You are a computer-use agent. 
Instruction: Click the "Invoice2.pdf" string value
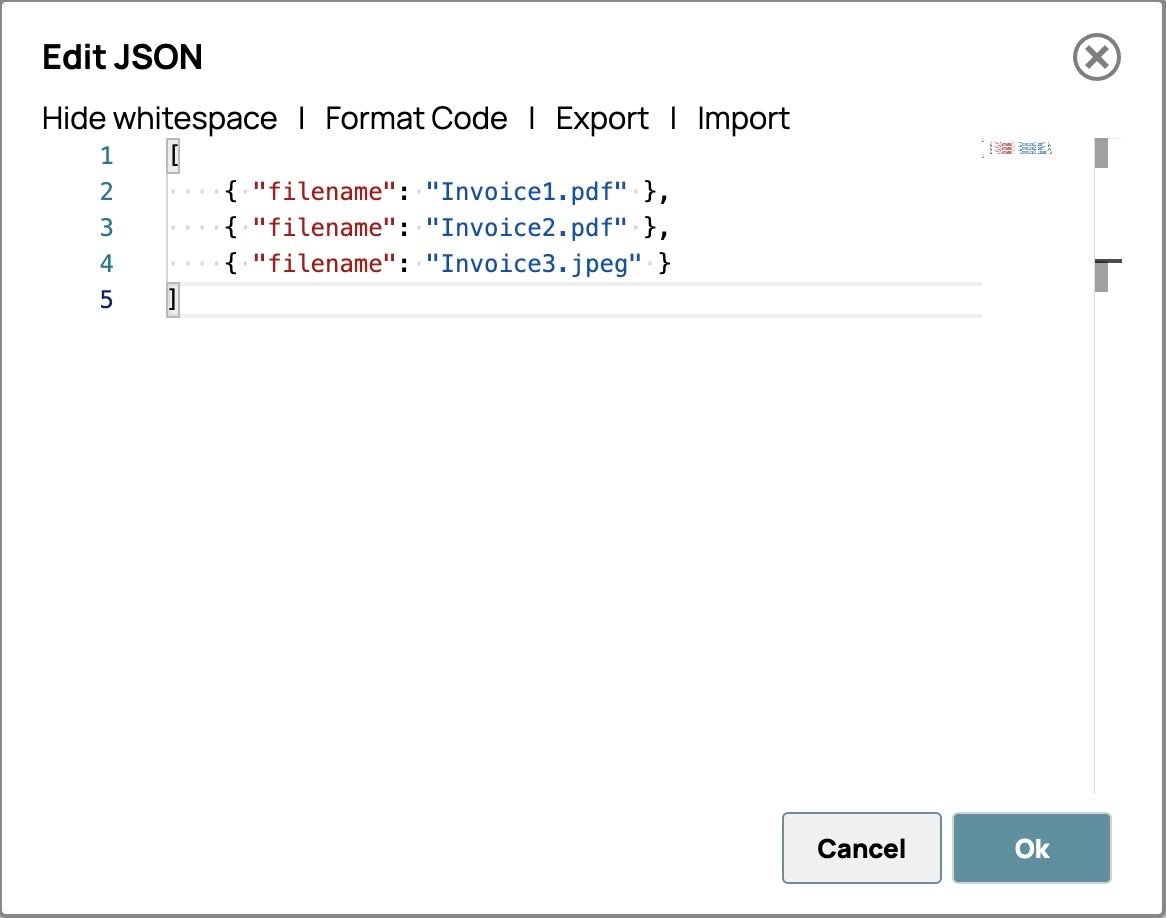tap(527, 228)
